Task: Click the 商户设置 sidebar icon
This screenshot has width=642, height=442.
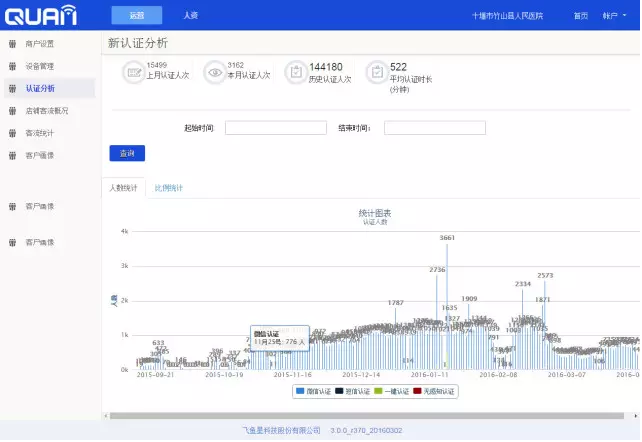Action: click(13, 44)
